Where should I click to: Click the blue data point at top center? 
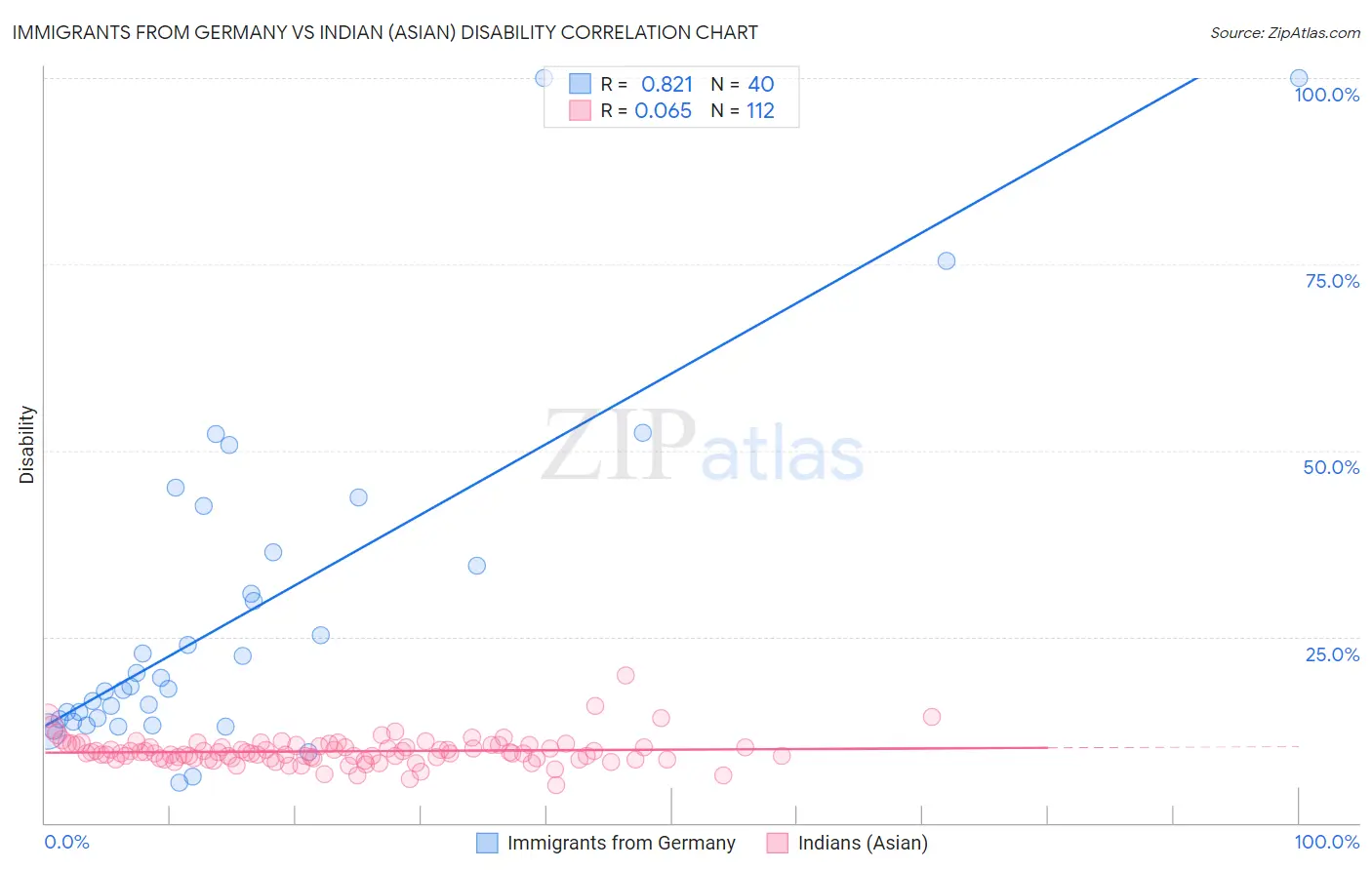pyautogui.click(x=545, y=78)
